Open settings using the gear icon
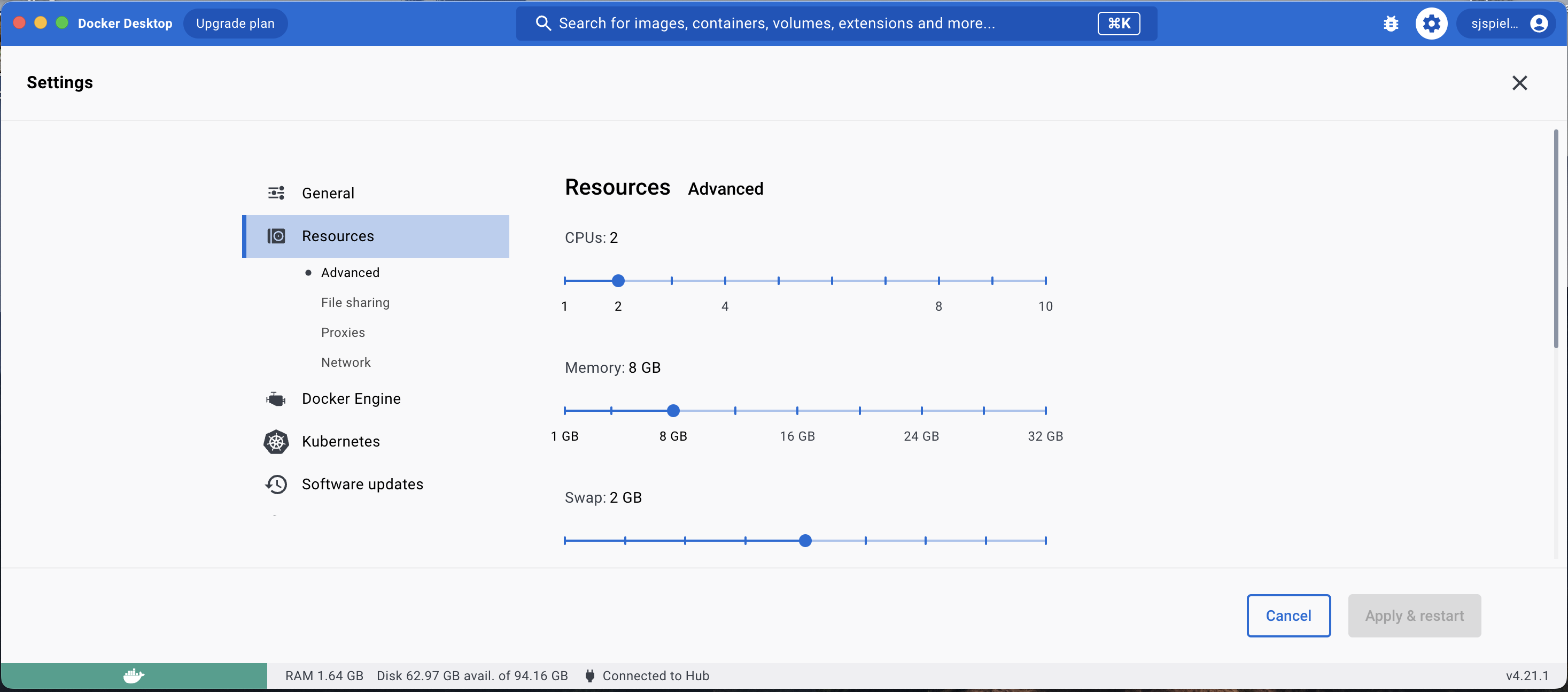Screen dimensions: 1568x692 [1432, 23]
